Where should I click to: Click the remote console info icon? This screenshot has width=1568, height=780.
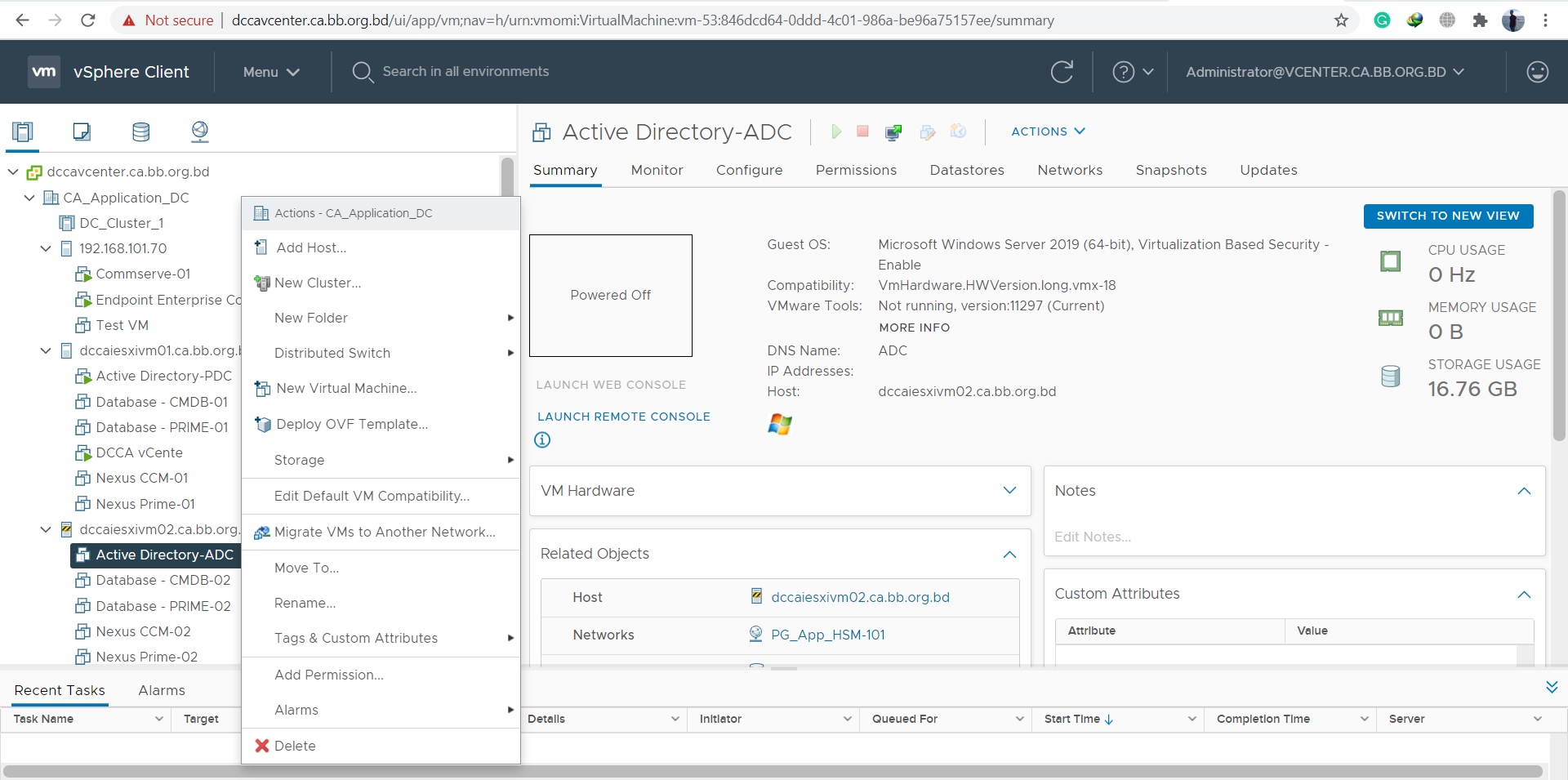tap(542, 440)
